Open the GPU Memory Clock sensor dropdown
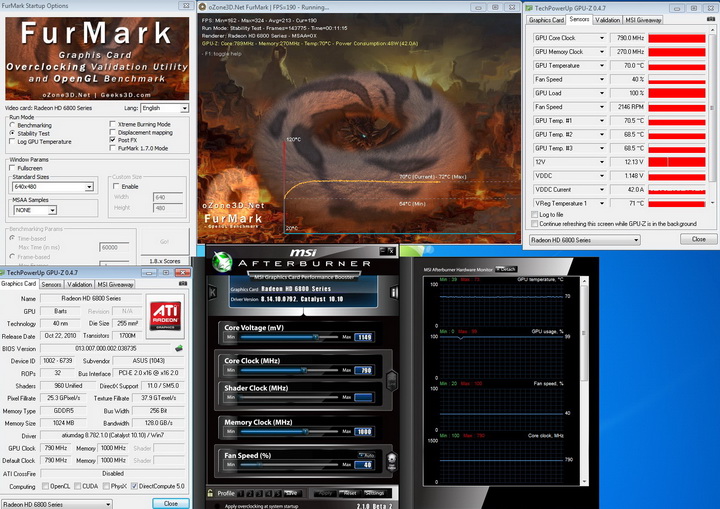The height and width of the screenshot is (509, 720). point(569,51)
